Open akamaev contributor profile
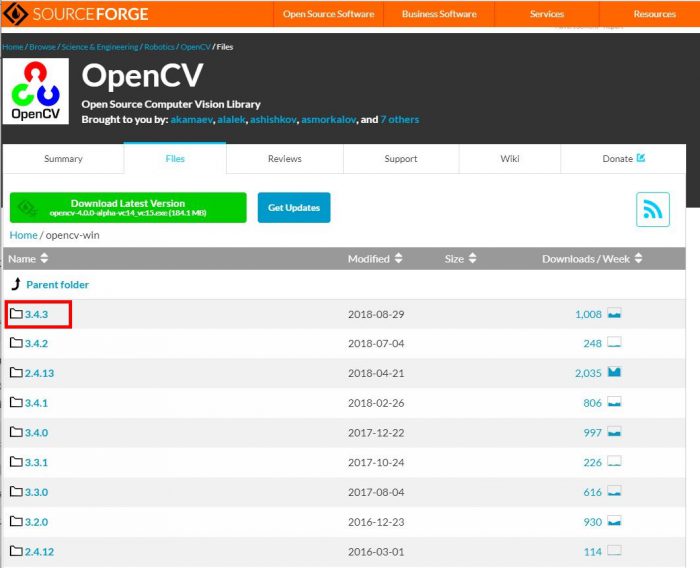Image resolution: width=700 pixels, height=568 pixels. pyautogui.click(x=192, y=119)
